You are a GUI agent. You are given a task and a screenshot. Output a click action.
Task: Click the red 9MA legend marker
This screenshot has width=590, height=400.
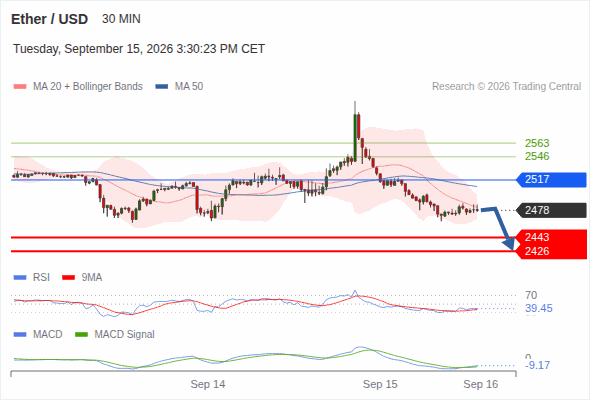click(68, 278)
